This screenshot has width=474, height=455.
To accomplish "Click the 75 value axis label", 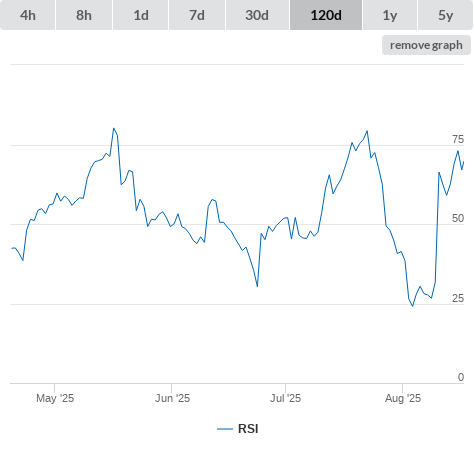I will pyautogui.click(x=458, y=139).
